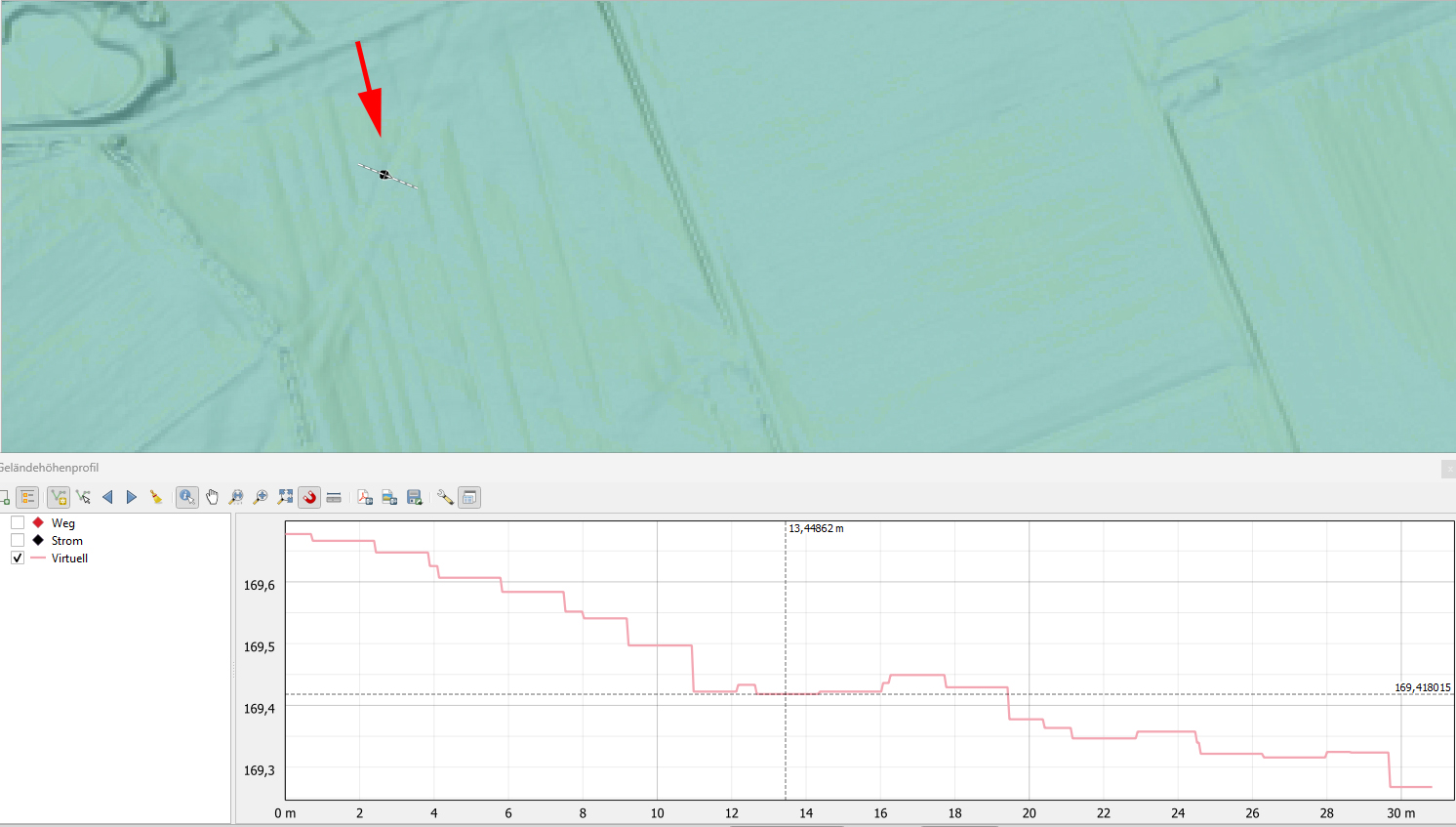Click the red diamond Weg symbol

point(38,522)
